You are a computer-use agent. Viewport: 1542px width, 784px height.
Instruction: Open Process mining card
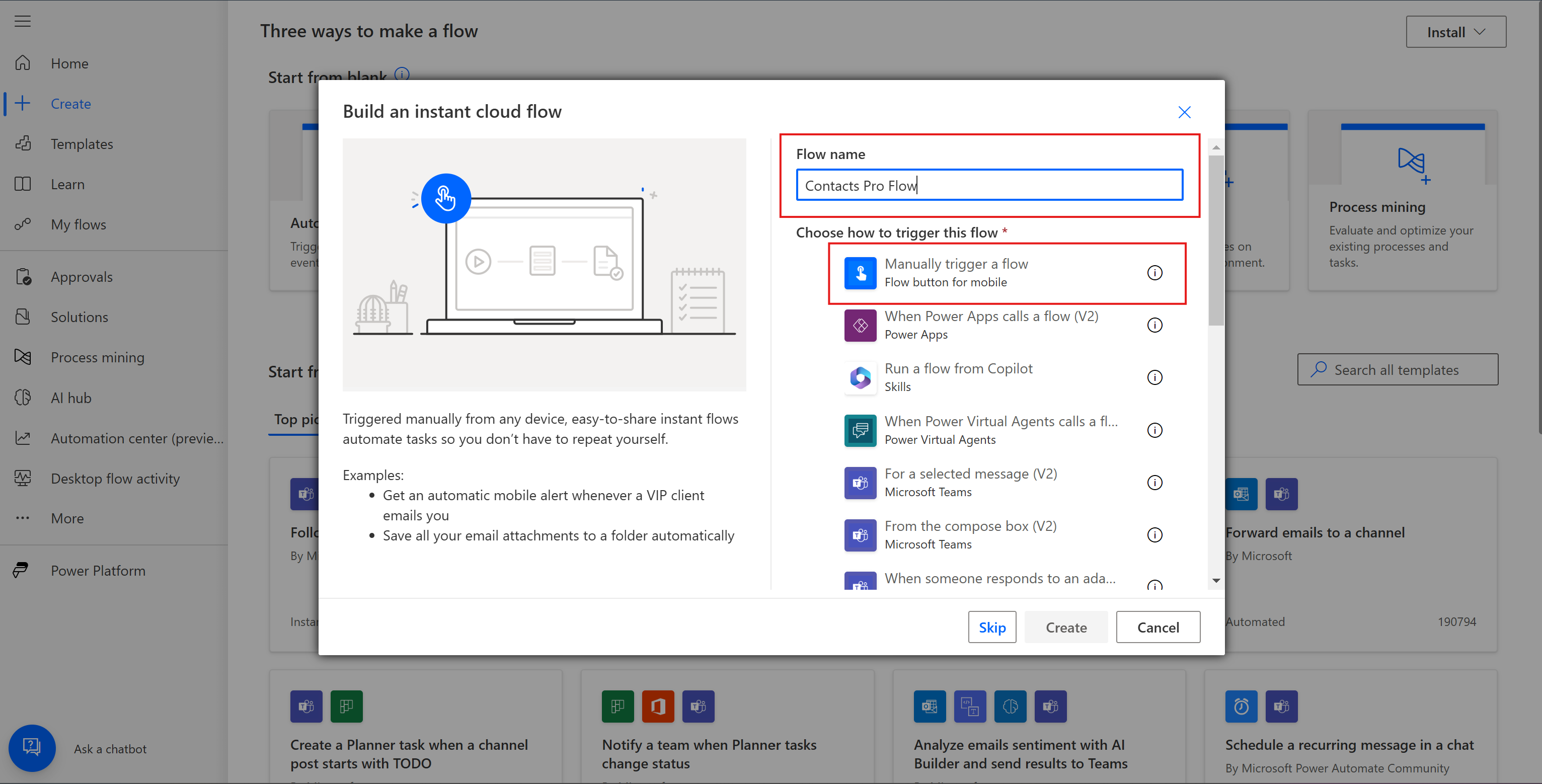point(1403,200)
